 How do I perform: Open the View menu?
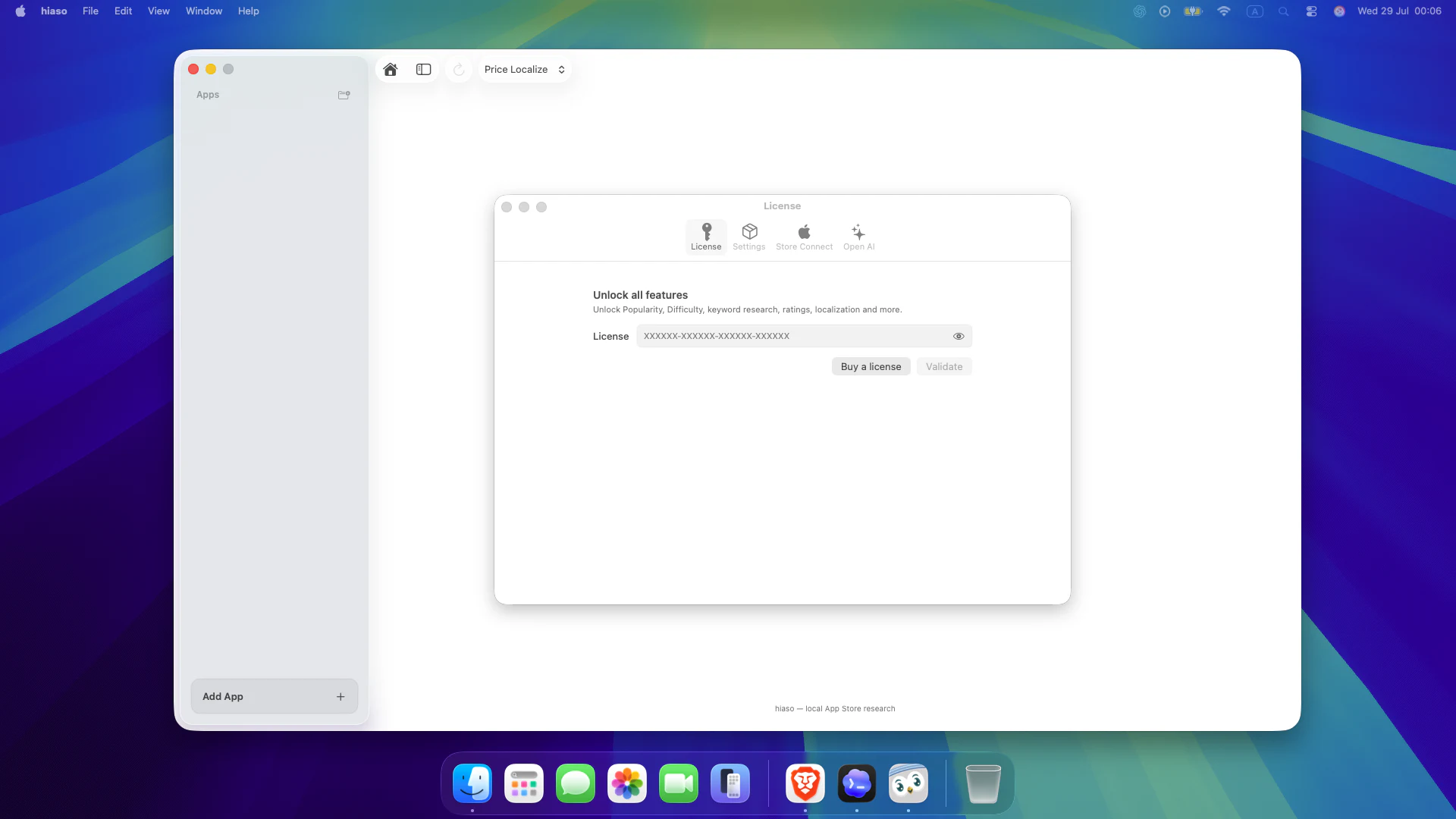[158, 11]
